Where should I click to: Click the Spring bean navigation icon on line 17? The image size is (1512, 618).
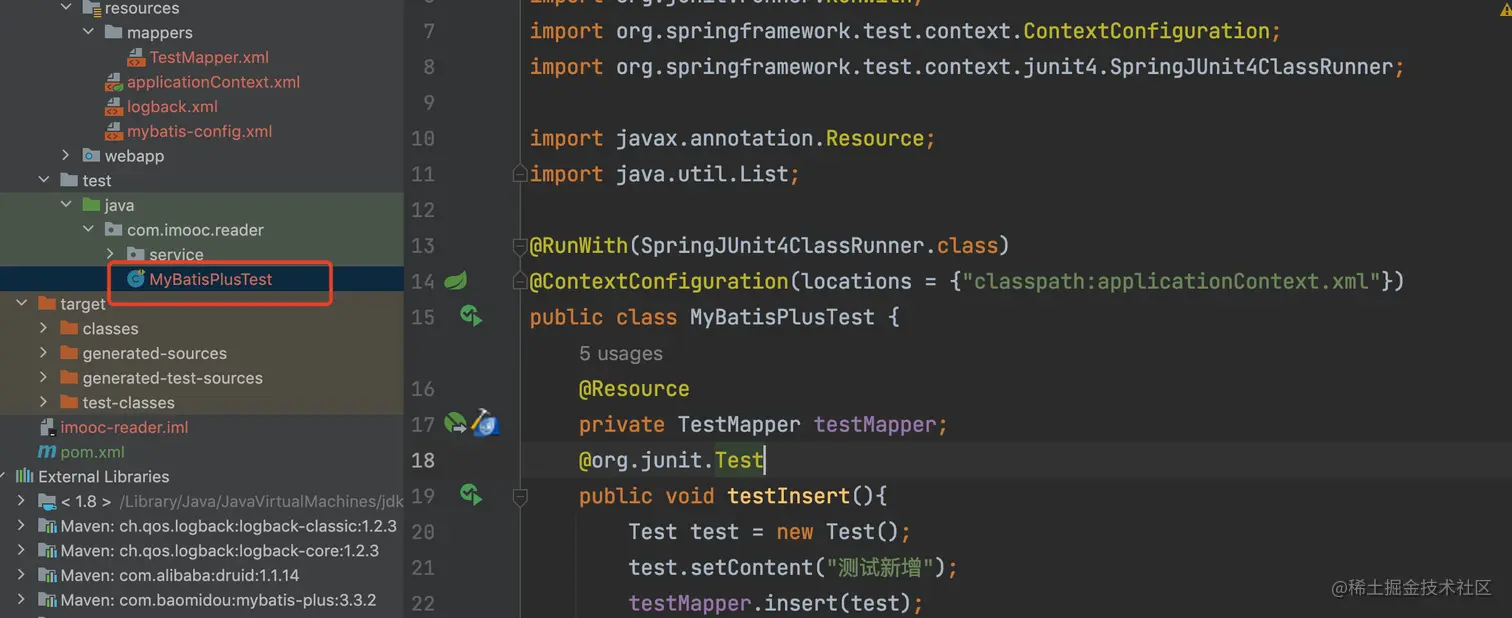[x=456, y=424]
